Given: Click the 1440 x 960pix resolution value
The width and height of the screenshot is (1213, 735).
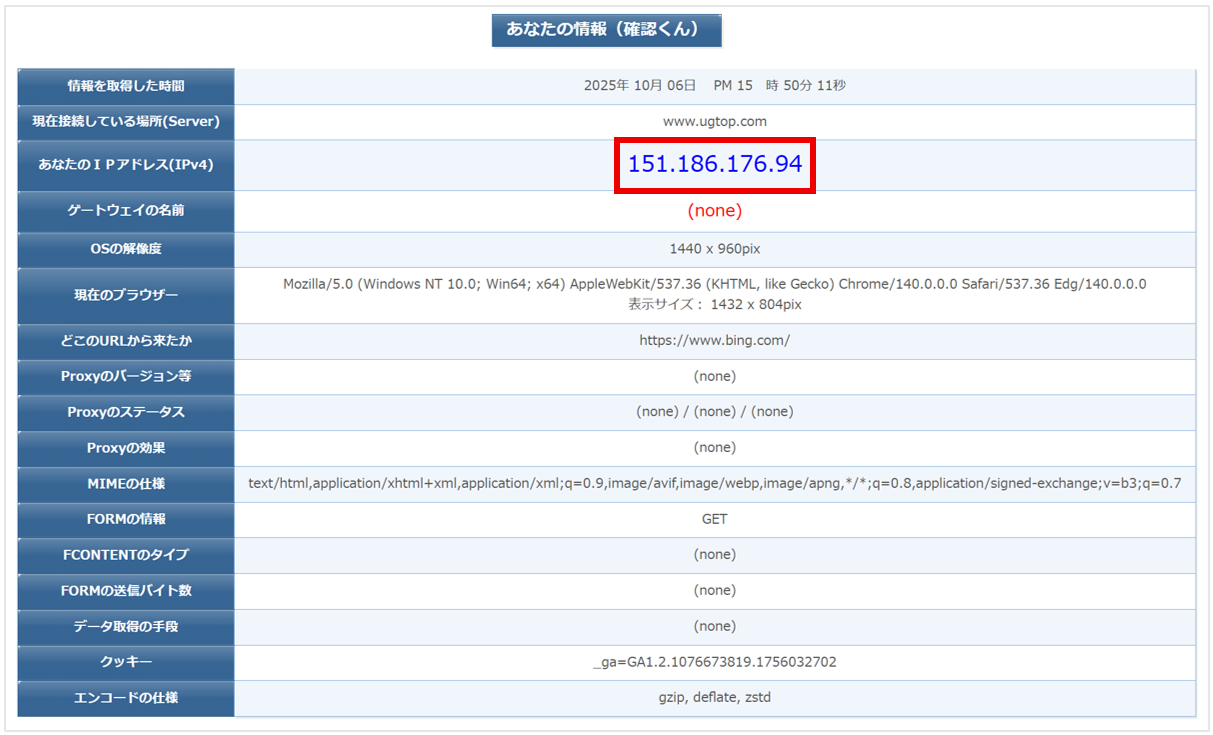Looking at the screenshot, I should pyautogui.click(x=714, y=249).
